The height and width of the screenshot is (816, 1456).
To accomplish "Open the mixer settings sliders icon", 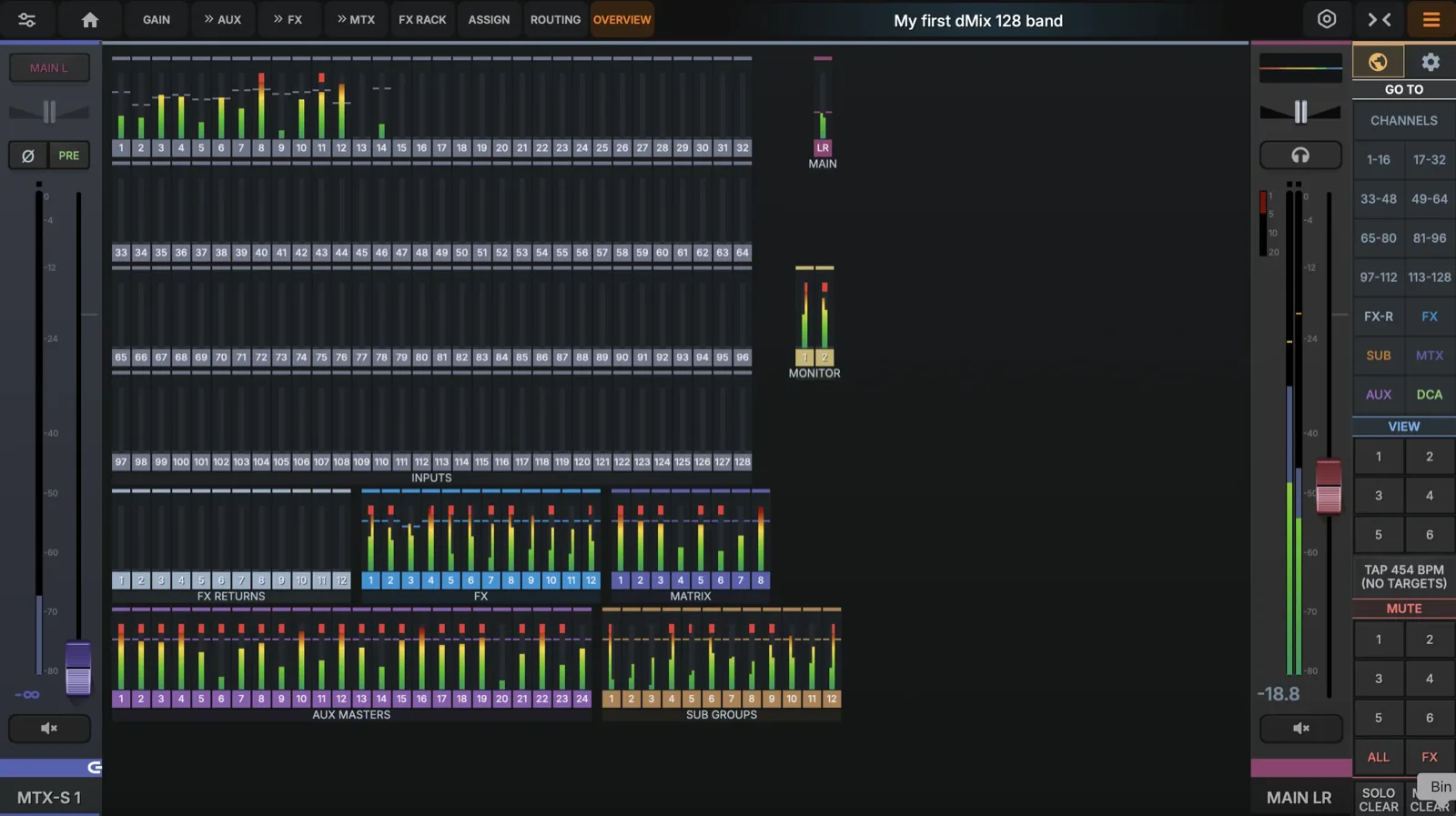I will 26,20.
